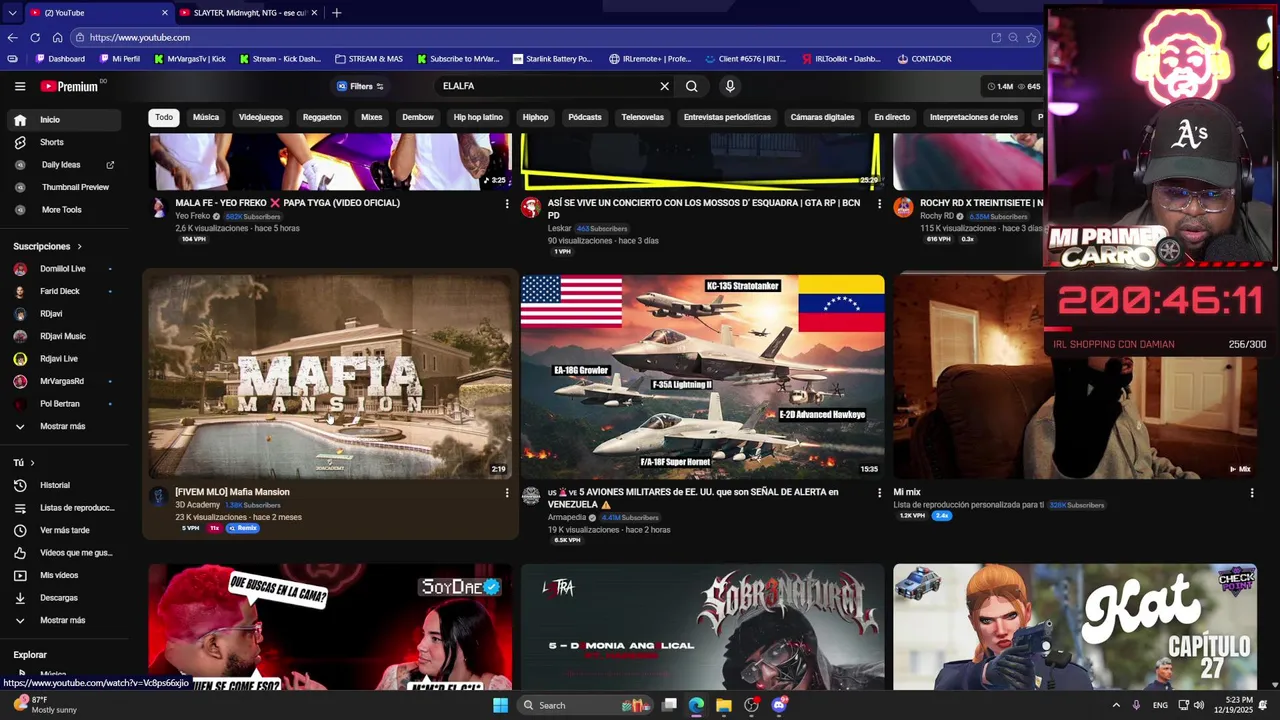Open the YouTube hamburger guide menu
The image size is (1280, 720).
(x=20, y=86)
